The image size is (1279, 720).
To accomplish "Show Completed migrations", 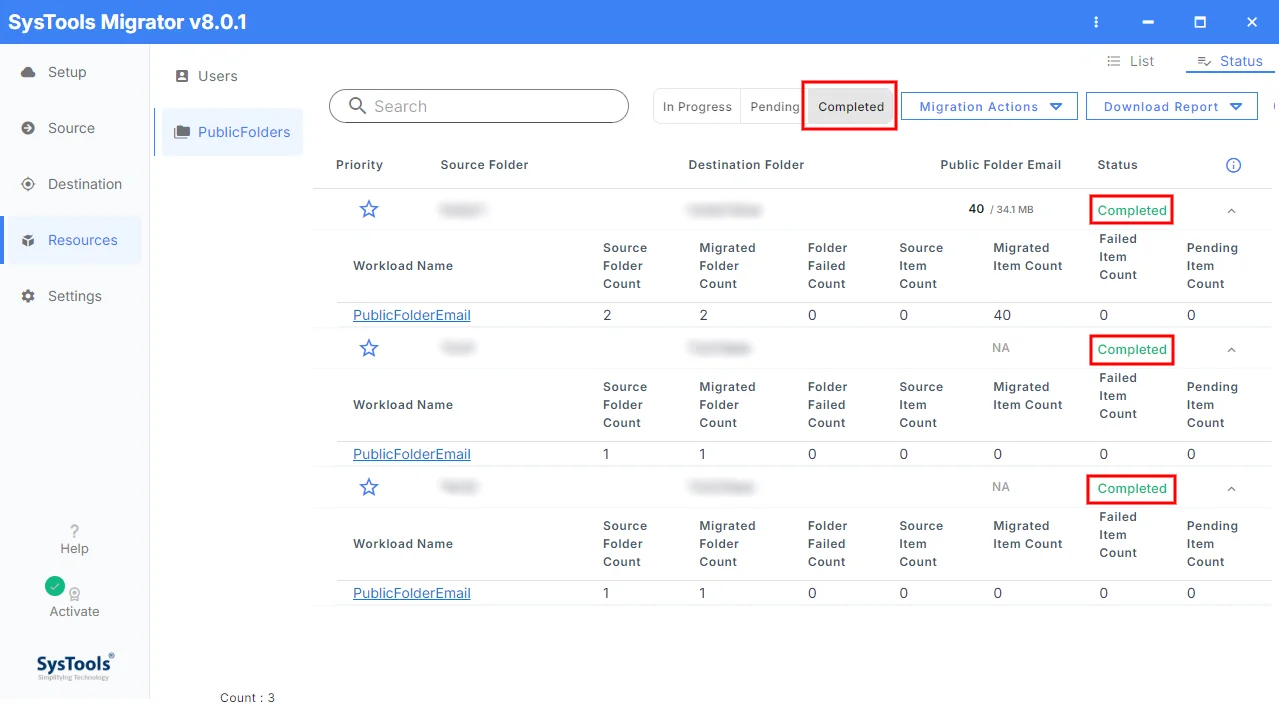I will pos(850,107).
